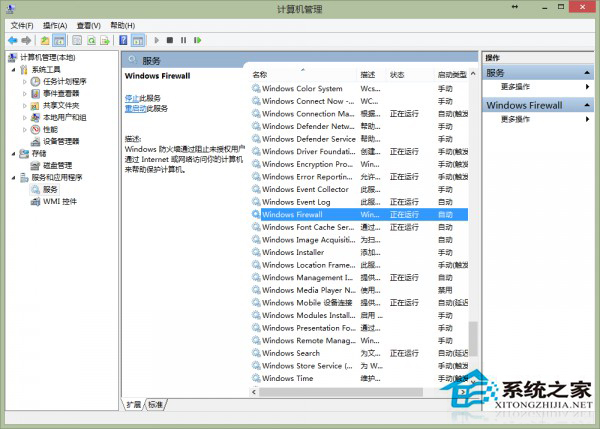Select the Windows Event Collector service
The image size is (600, 429).
tap(360, 189)
